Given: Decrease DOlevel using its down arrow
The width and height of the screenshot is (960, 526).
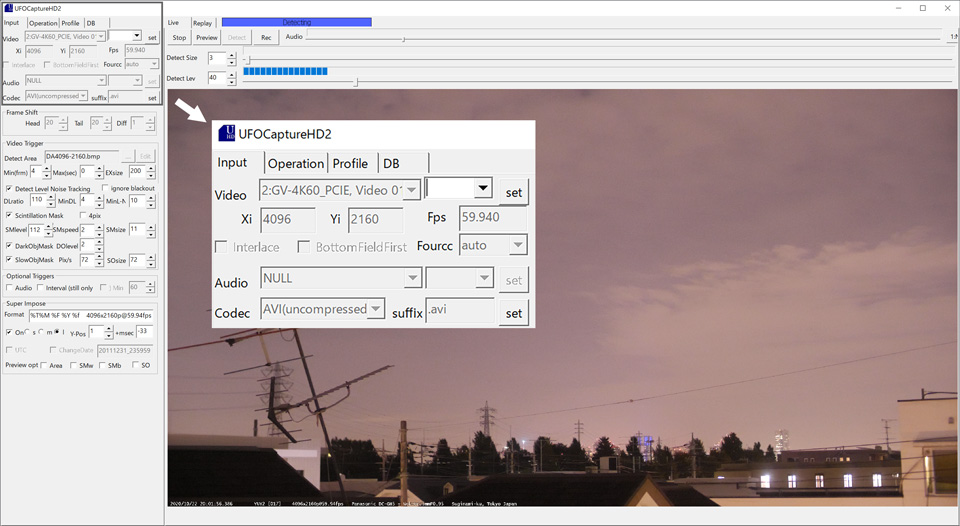Looking at the screenshot, I should [99, 249].
